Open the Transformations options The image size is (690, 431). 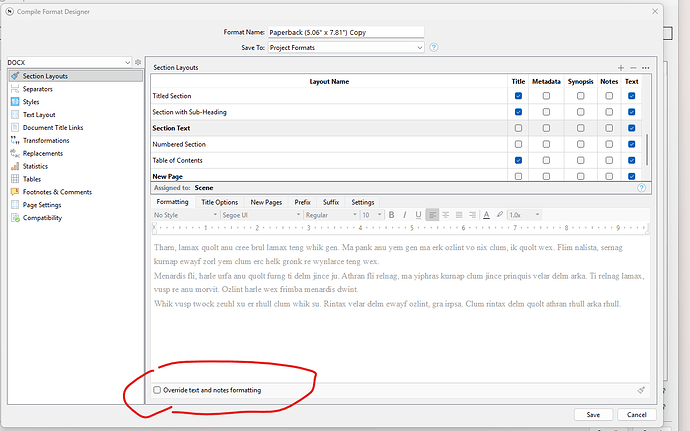point(46,141)
